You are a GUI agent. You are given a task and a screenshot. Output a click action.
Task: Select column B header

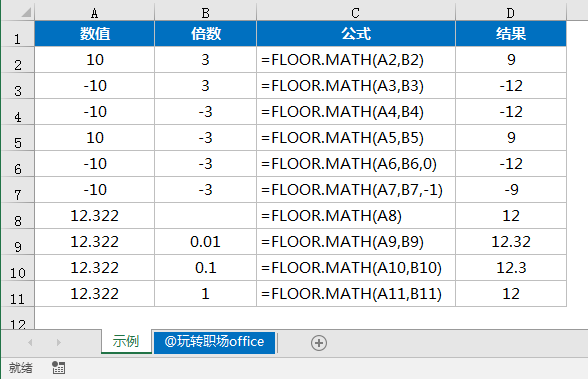pyautogui.click(x=205, y=13)
